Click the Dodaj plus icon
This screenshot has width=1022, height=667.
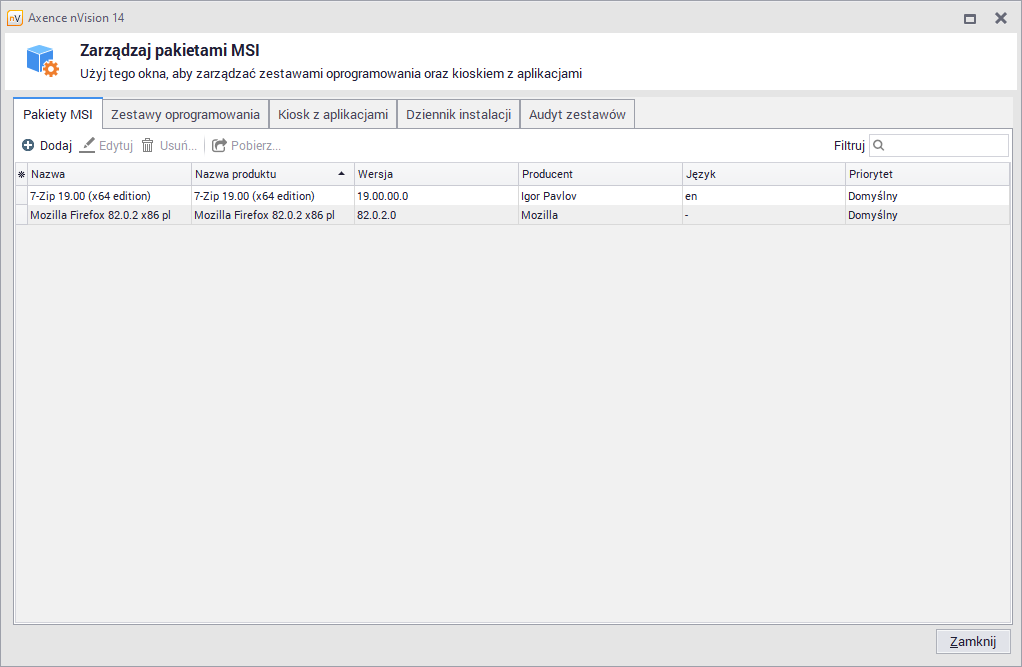click(28, 145)
